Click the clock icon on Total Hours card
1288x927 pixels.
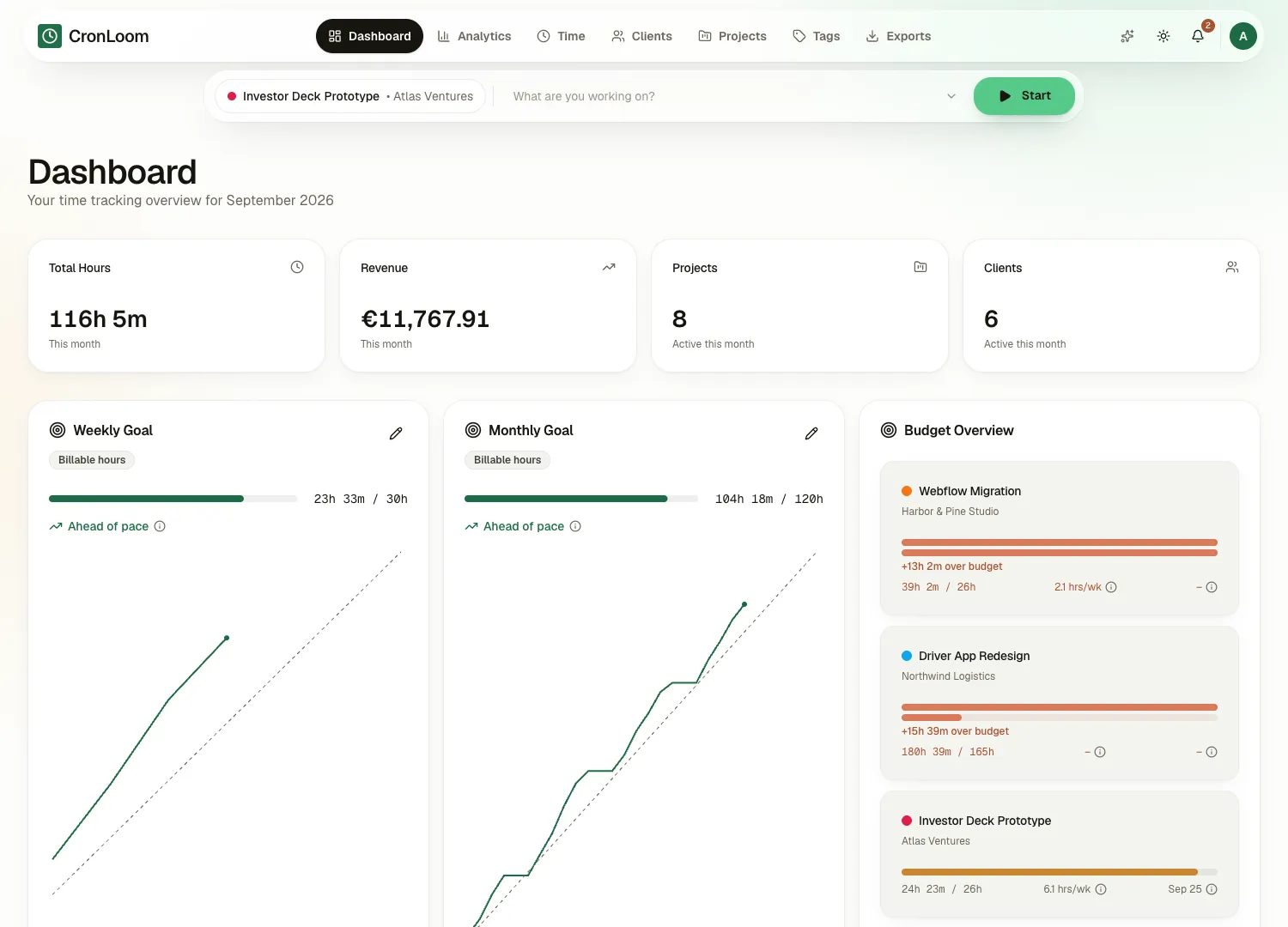[x=297, y=267]
